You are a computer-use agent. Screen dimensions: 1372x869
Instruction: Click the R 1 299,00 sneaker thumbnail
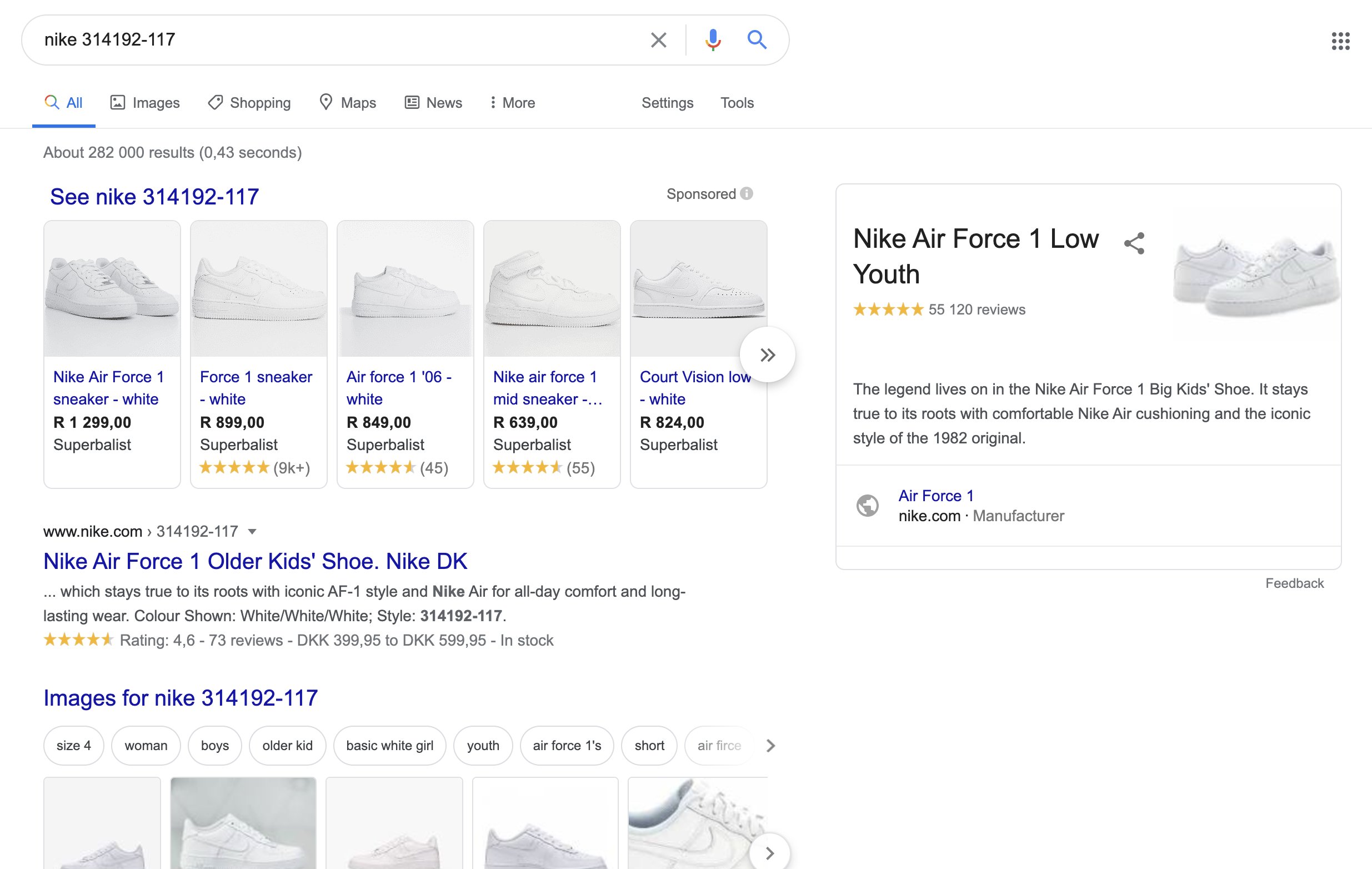pos(112,288)
